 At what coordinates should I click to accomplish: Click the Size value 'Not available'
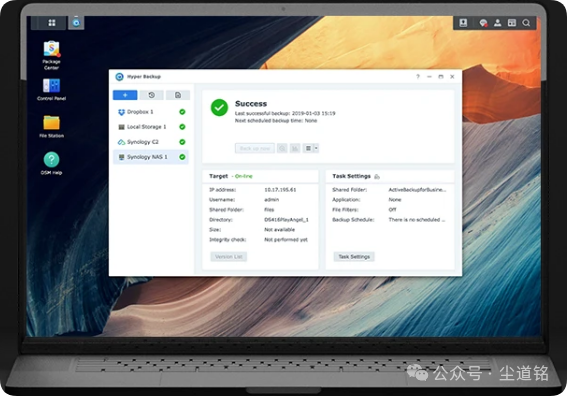(280, 230)
